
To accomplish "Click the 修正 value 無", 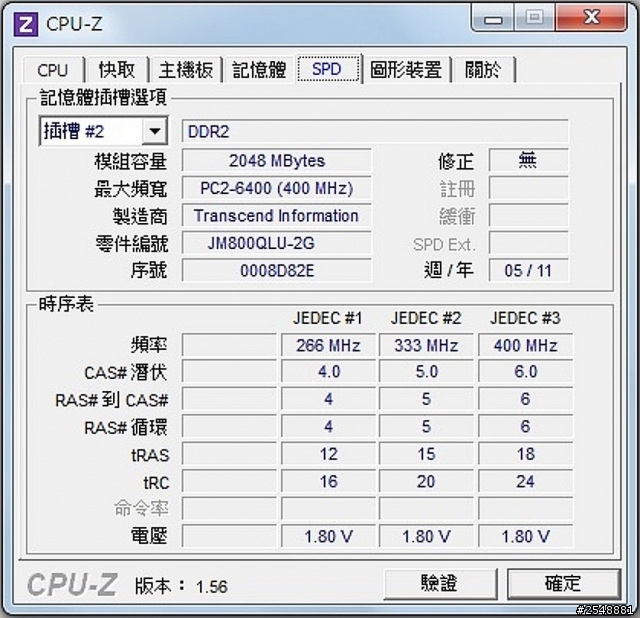I will point(528,160).
